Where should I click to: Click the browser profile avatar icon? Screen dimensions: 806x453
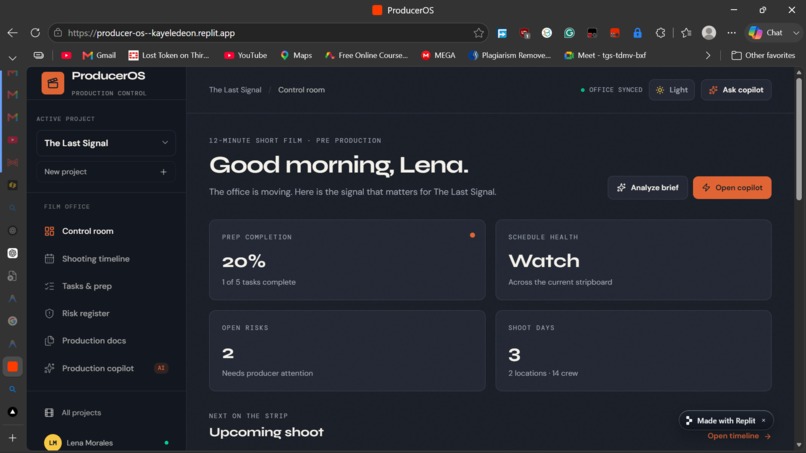coord(709,33)
